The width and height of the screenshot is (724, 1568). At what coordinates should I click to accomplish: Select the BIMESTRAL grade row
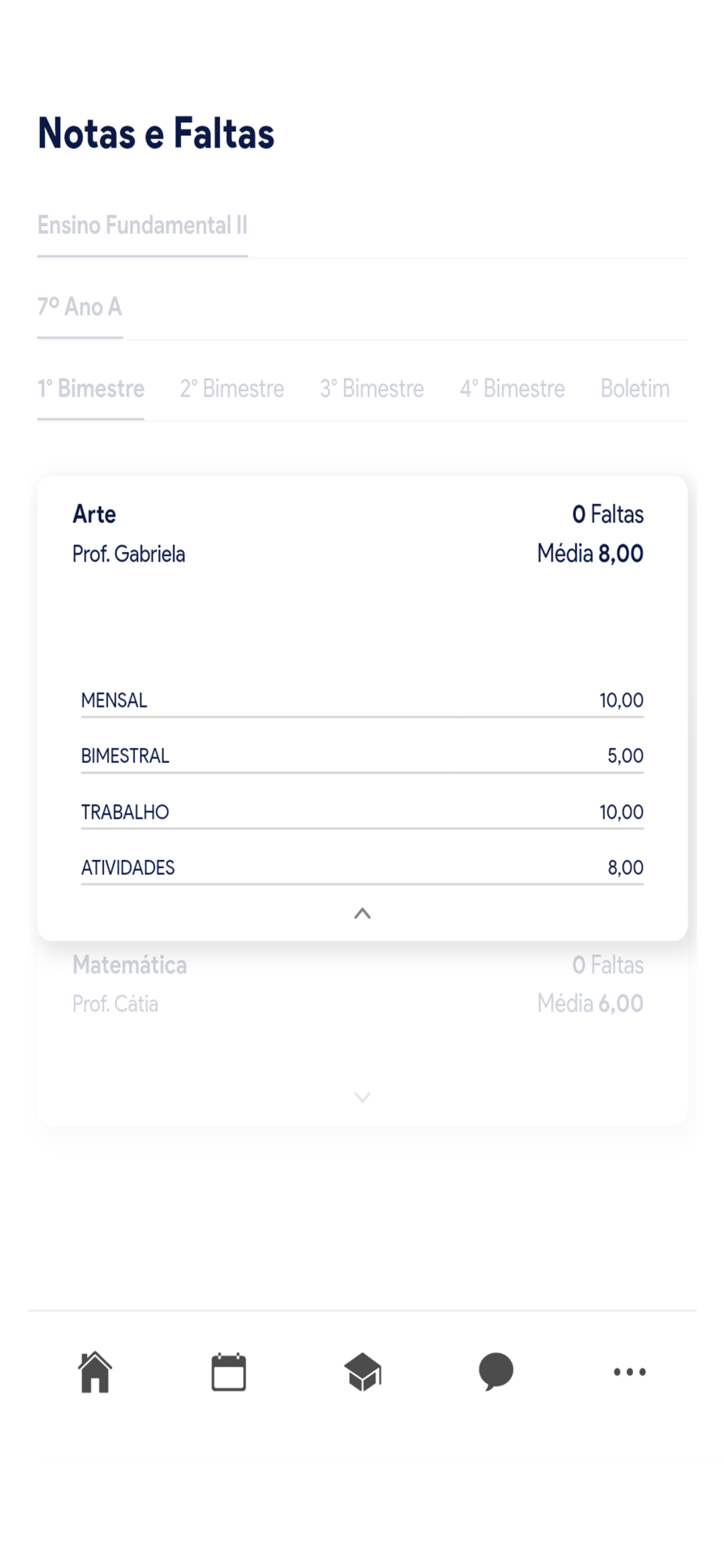click(x=362, y=756)
